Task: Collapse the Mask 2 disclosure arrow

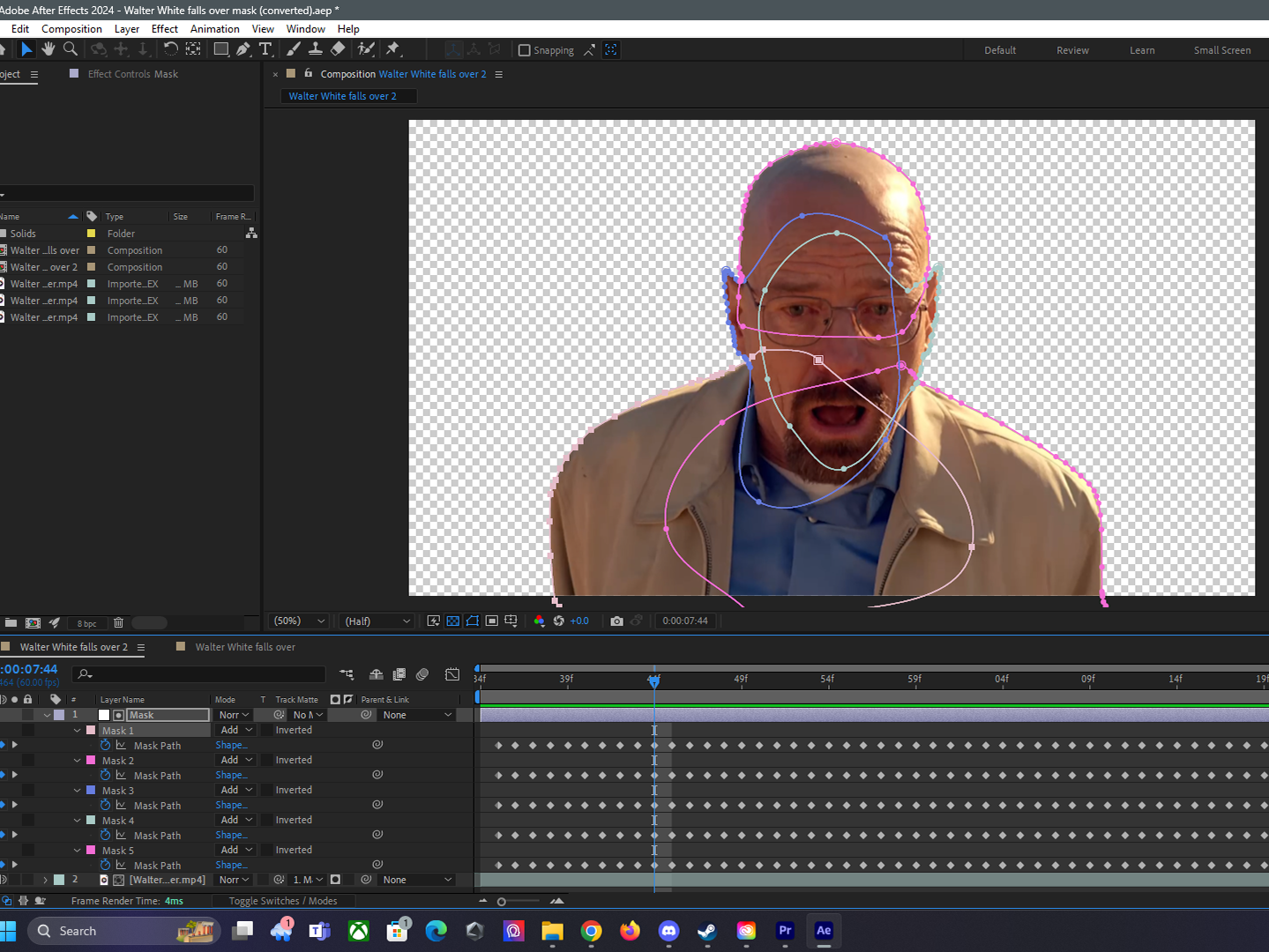Action: (78, 760)
